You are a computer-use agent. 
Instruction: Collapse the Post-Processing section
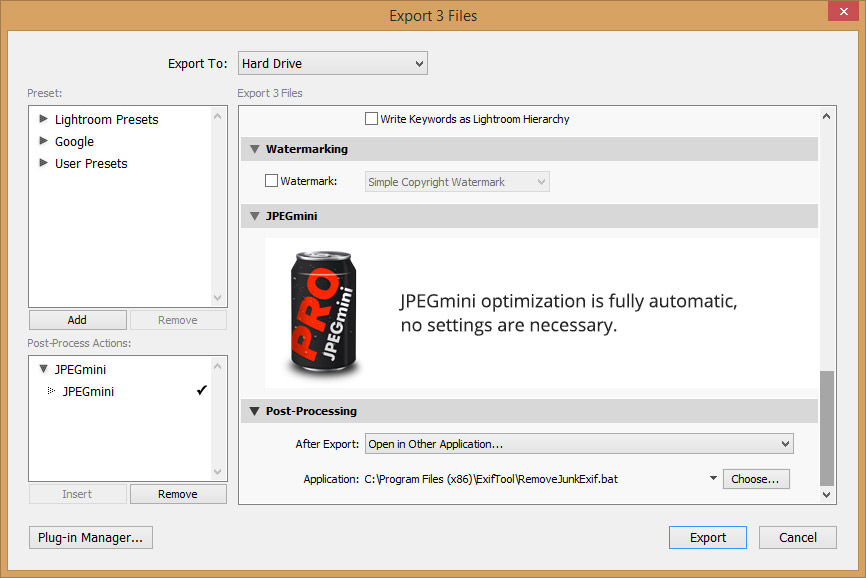point(255,411)
